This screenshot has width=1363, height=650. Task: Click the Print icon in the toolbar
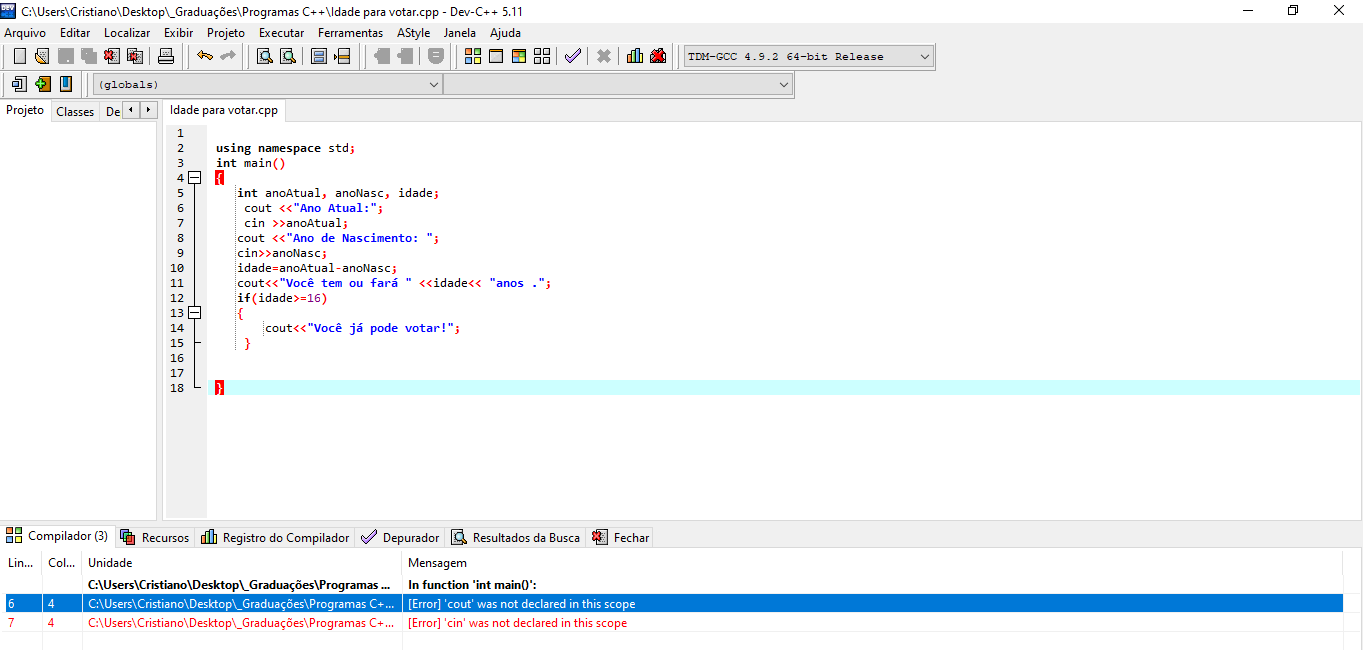point(166,56)
